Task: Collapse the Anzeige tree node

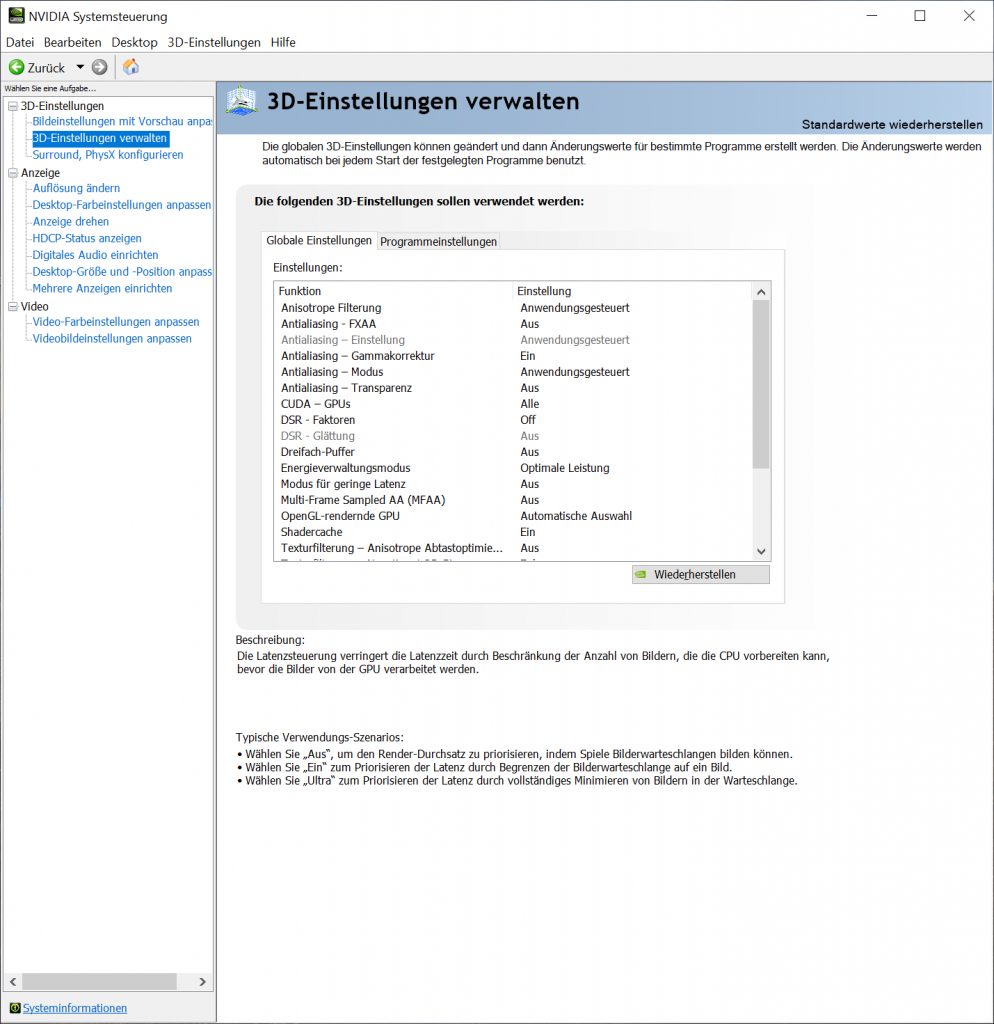Action: coord(12,173)
